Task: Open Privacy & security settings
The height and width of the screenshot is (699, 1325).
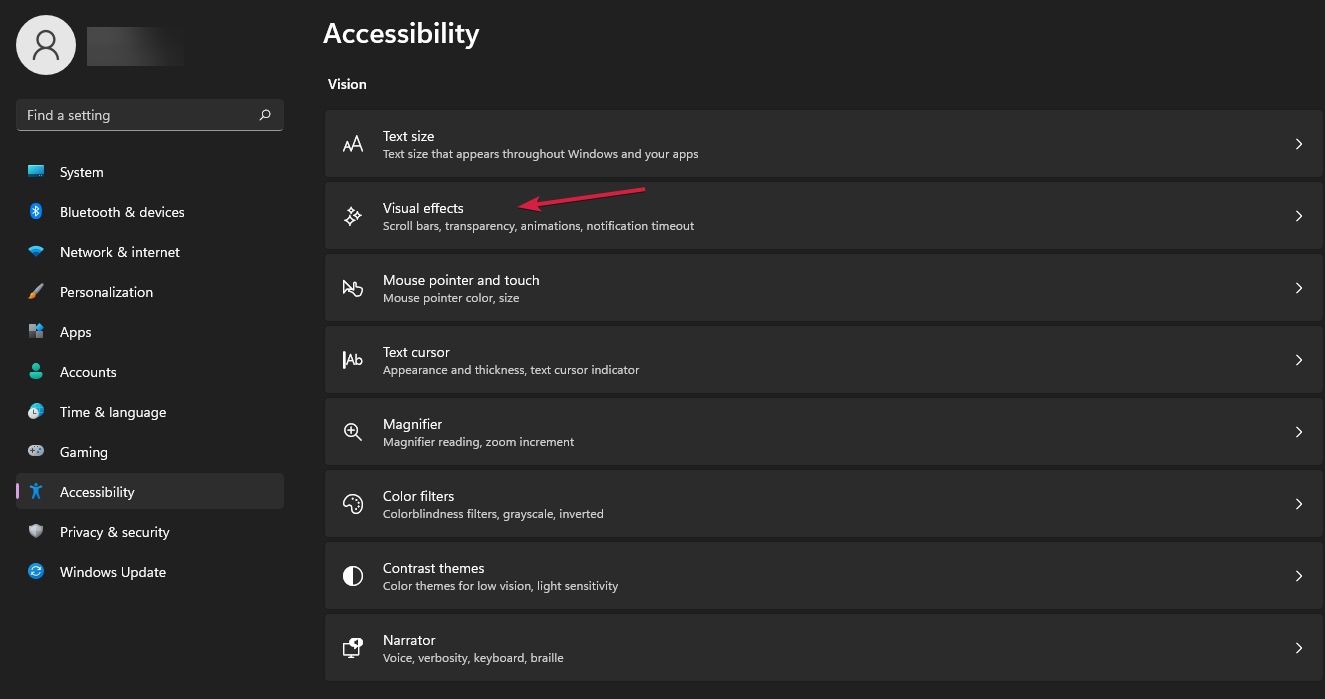Action: [x=114, y=531]
